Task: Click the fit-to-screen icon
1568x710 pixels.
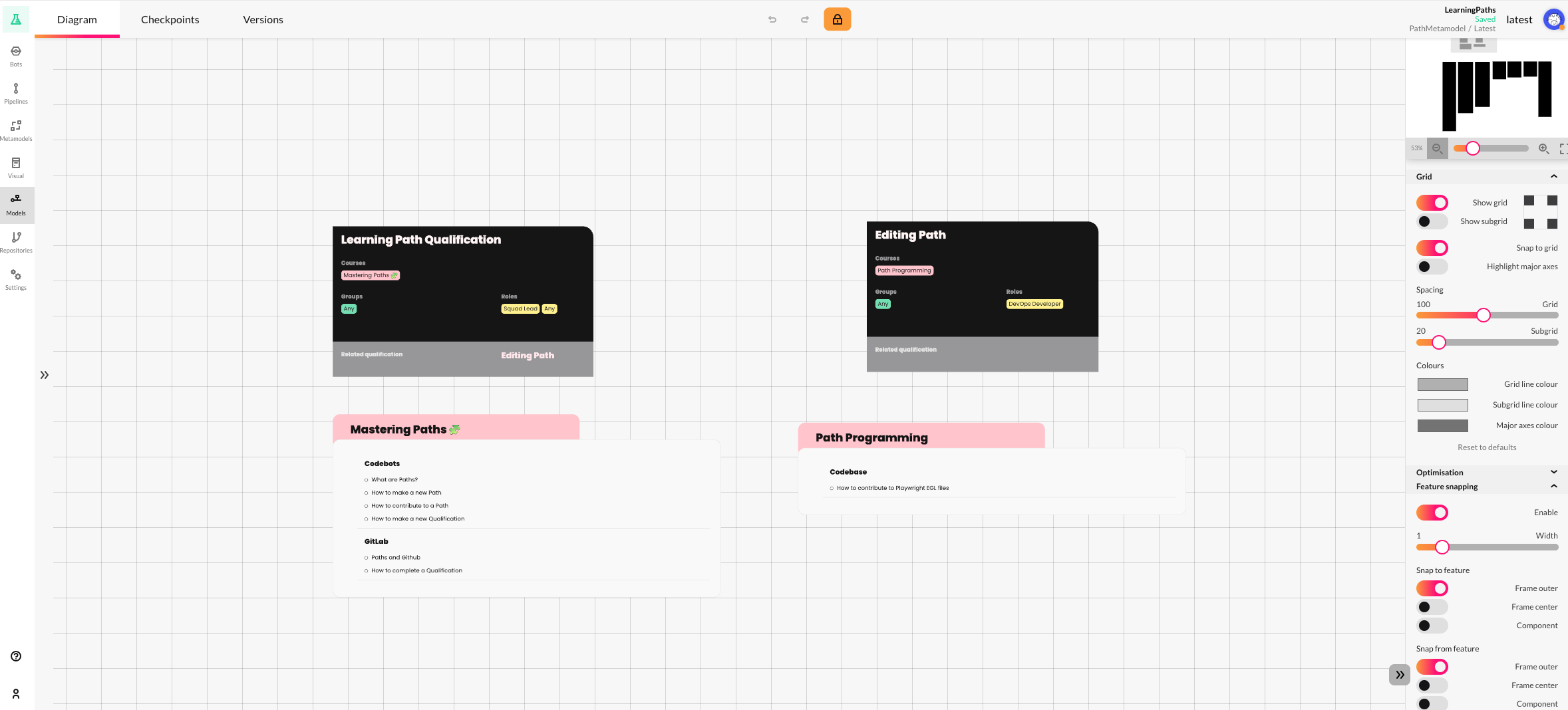Action: [x=1563, y=148]
